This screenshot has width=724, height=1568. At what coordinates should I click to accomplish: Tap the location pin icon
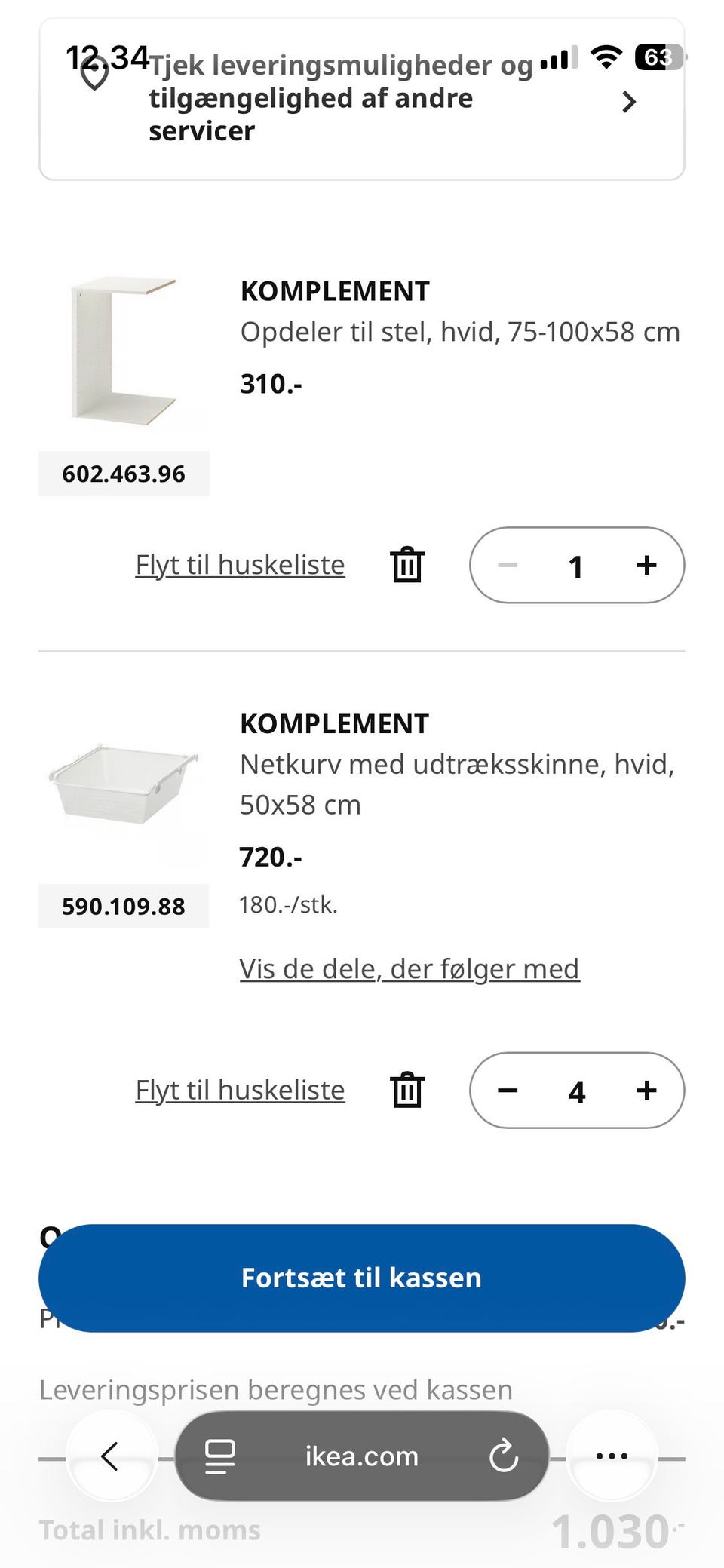coord(94,75)
